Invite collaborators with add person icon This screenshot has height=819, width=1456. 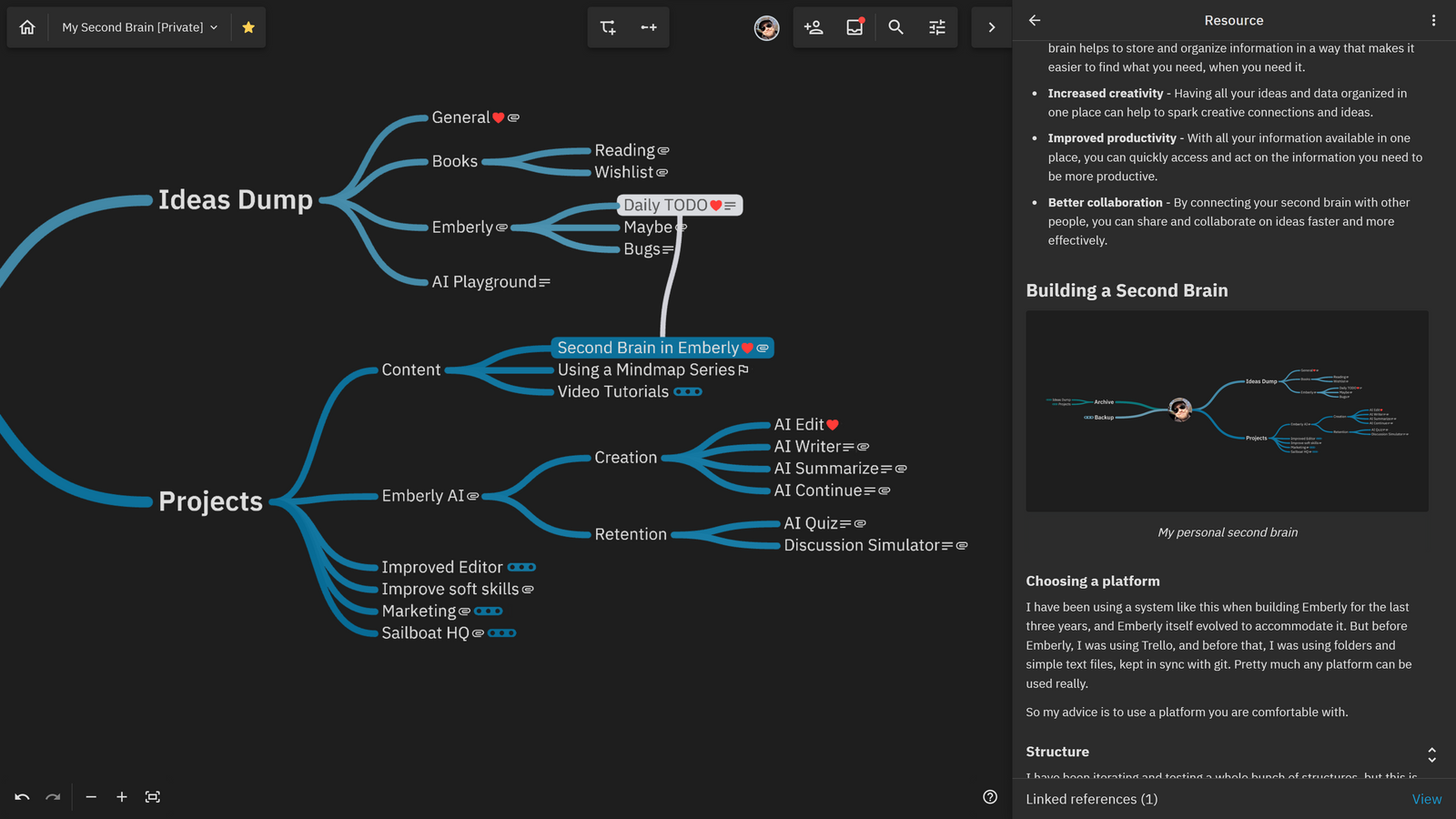coord(814,27)
